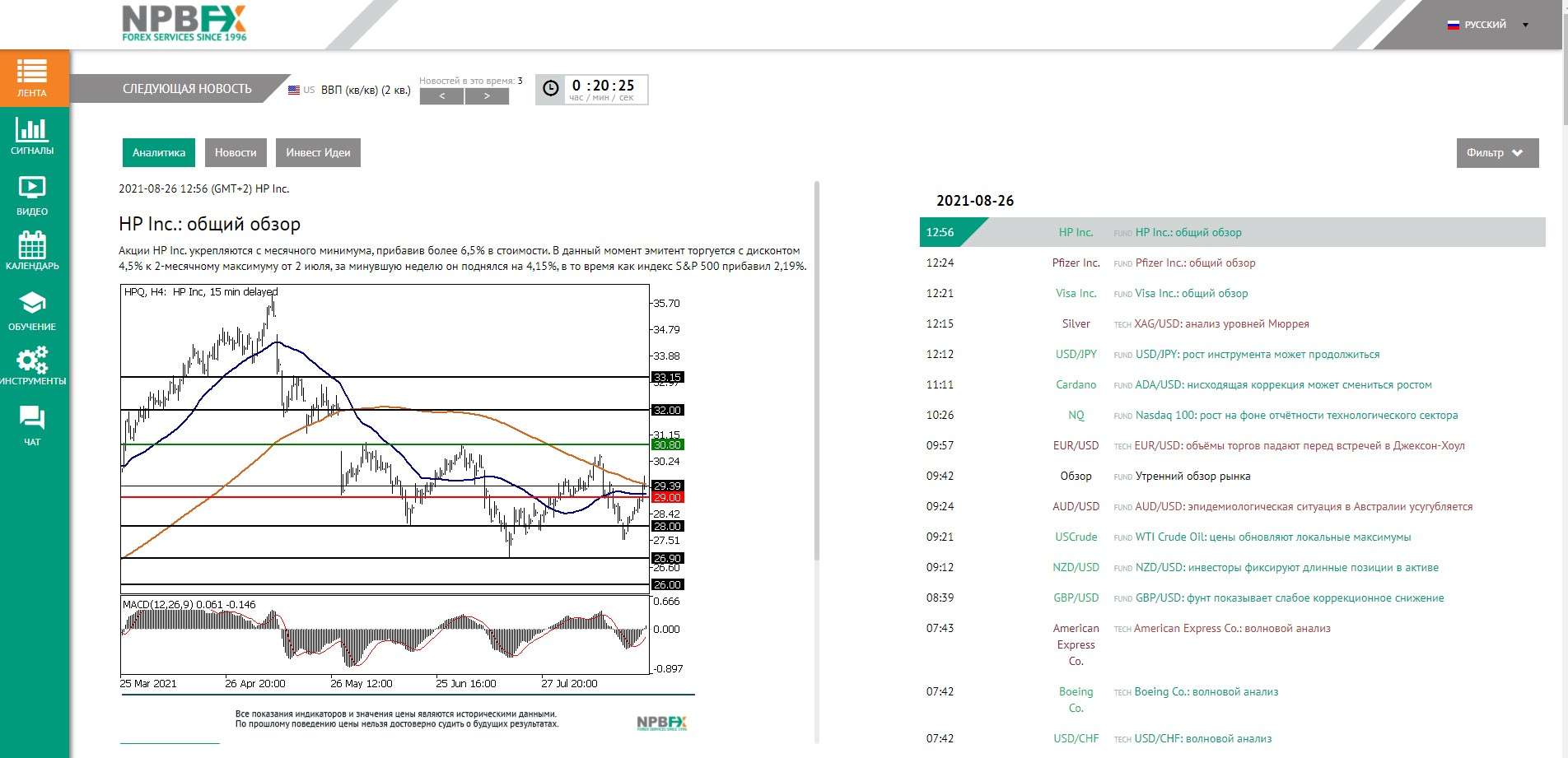The image size is (1568, 758).
Task: Click the Pfizer Inc. instrument label
Action: 1076,263
